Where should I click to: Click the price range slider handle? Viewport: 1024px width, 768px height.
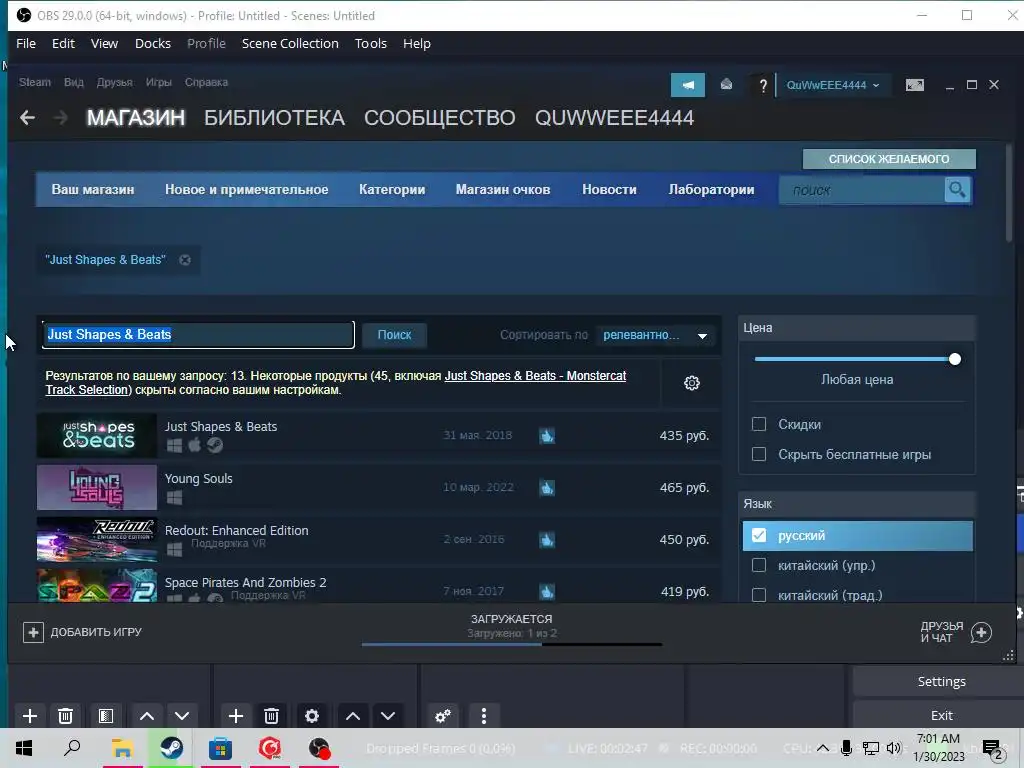tap(955, 359)
